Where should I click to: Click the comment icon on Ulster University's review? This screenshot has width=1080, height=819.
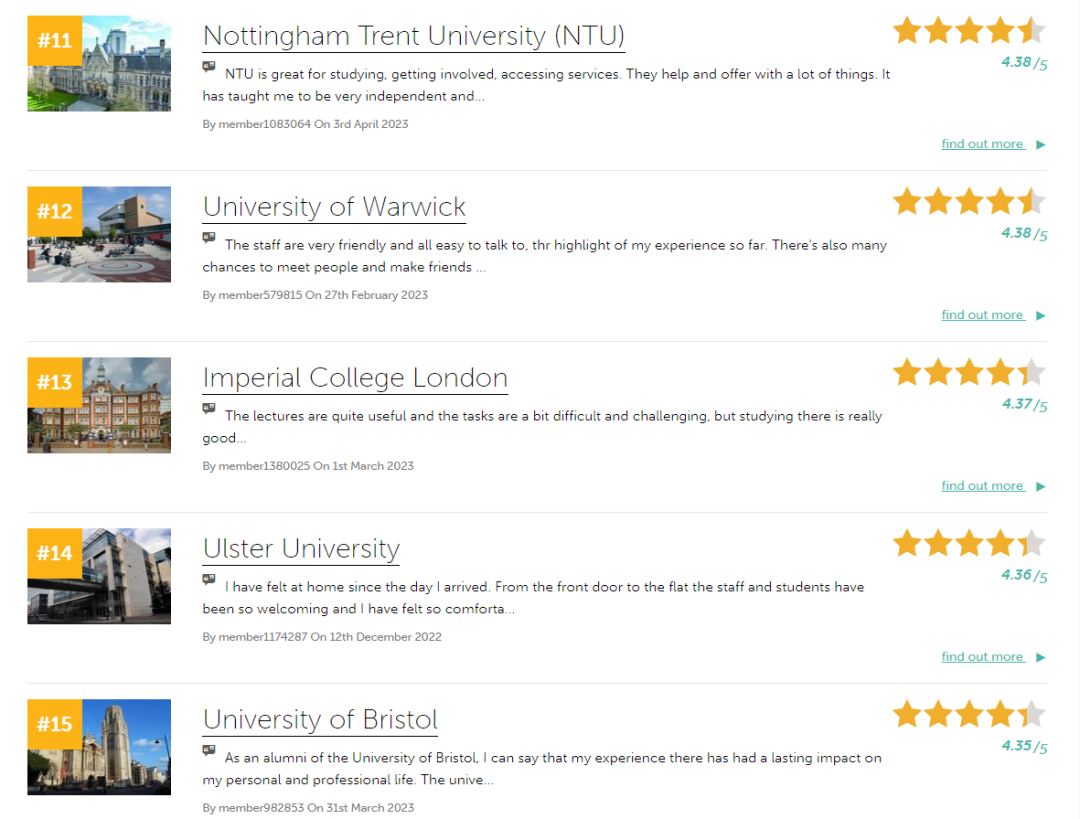tap(208, 580)
